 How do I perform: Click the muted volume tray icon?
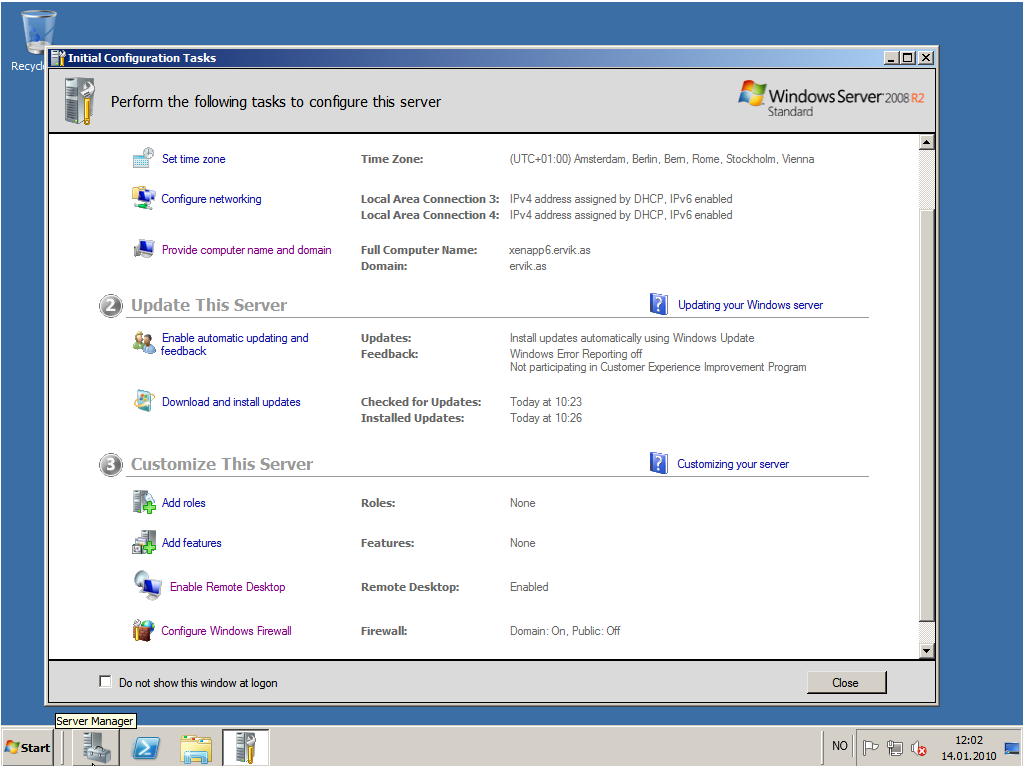[919, 748]
